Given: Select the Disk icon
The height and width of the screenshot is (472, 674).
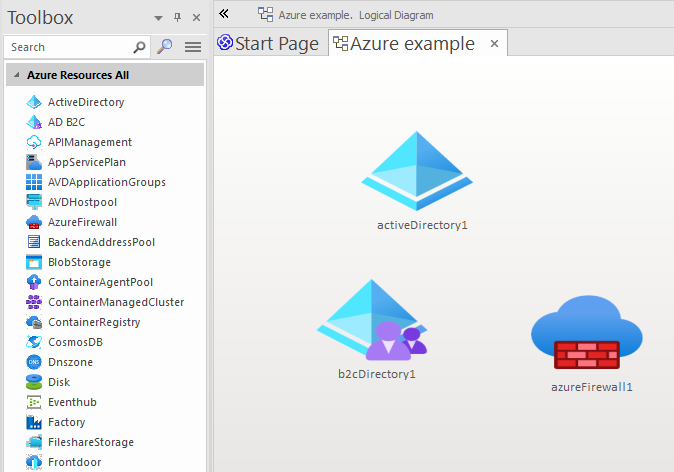Looking at the screenshot, I should tap(34, 382).
